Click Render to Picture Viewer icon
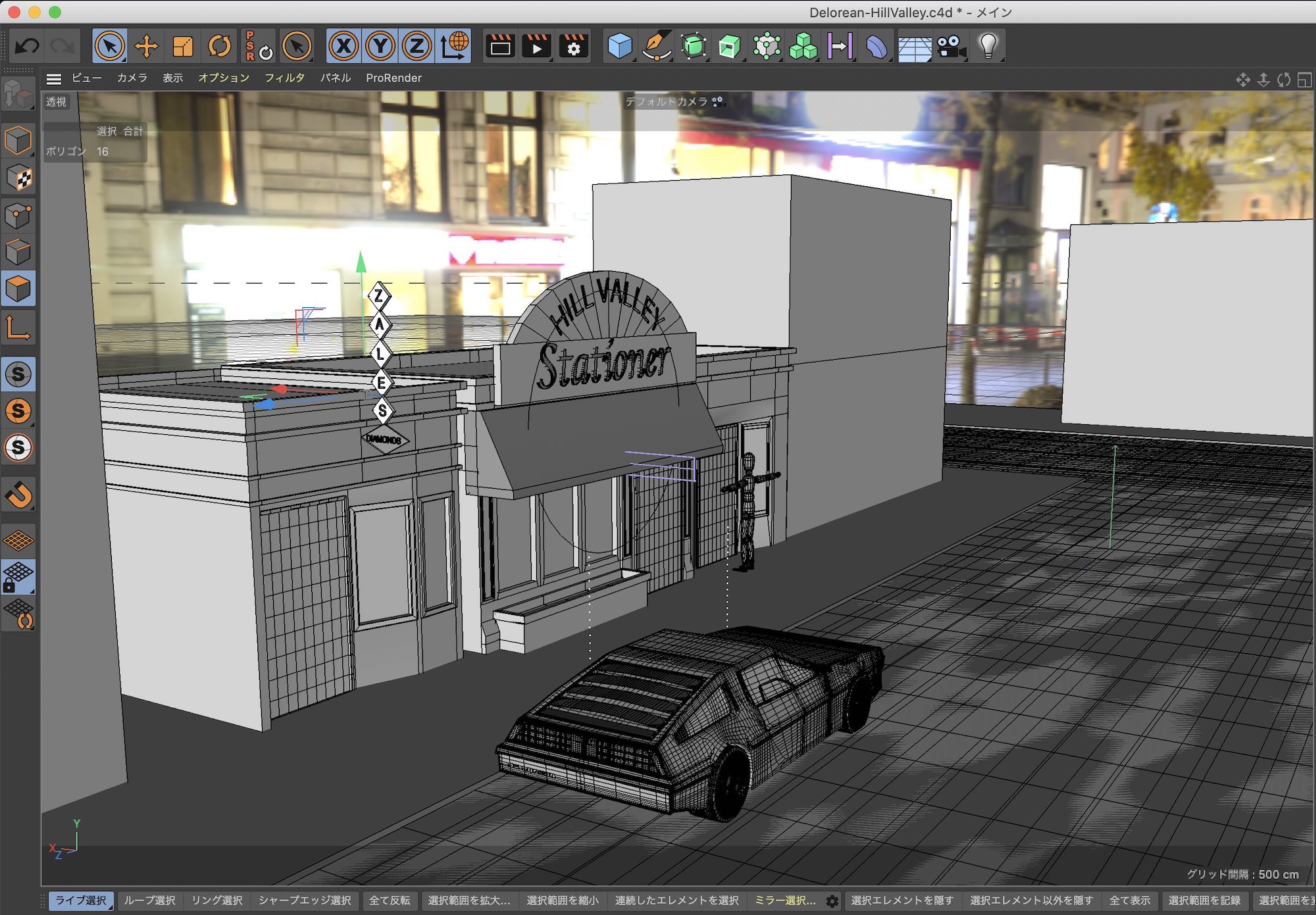 (x=536, y=46)
